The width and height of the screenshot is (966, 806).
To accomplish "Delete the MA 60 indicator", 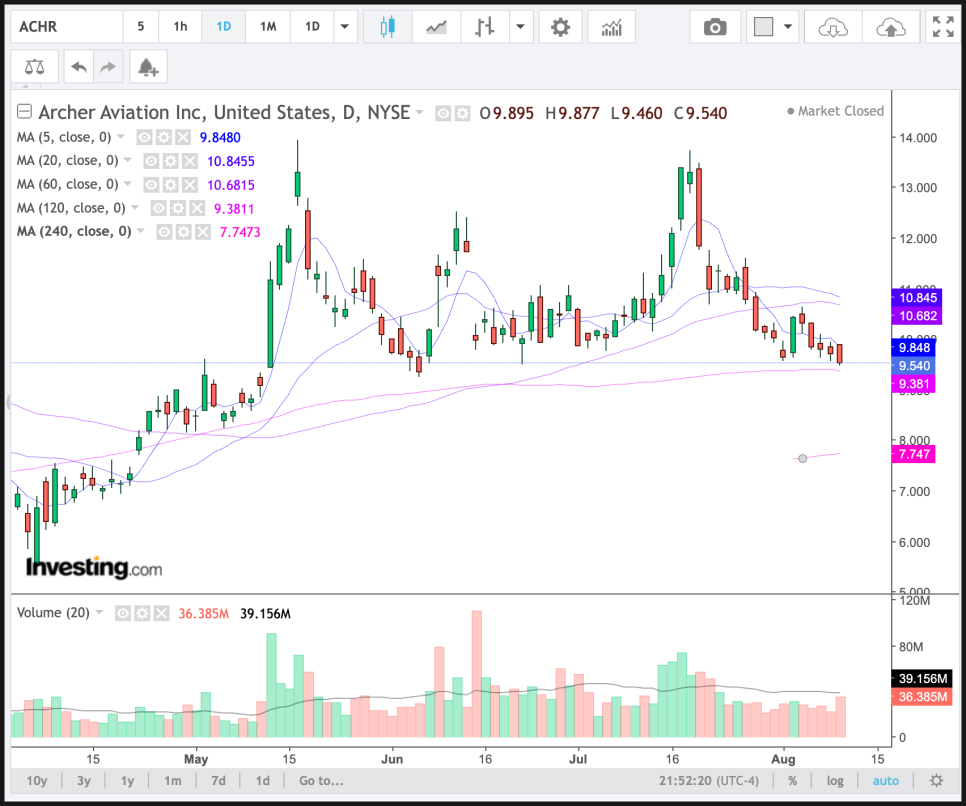I will 190,184.
